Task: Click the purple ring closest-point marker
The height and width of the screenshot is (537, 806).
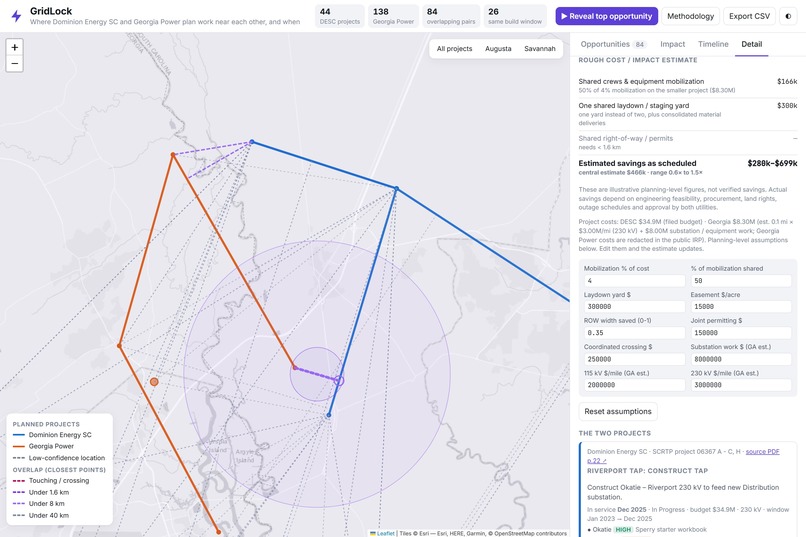Action: (x=339, y=381)
